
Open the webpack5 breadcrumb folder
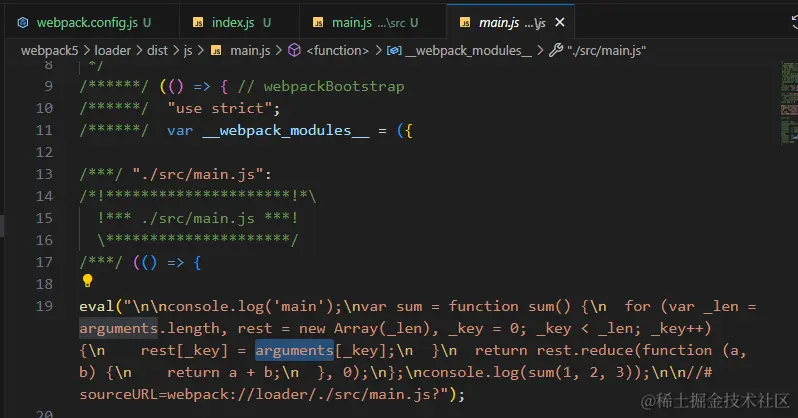(49, 50)
